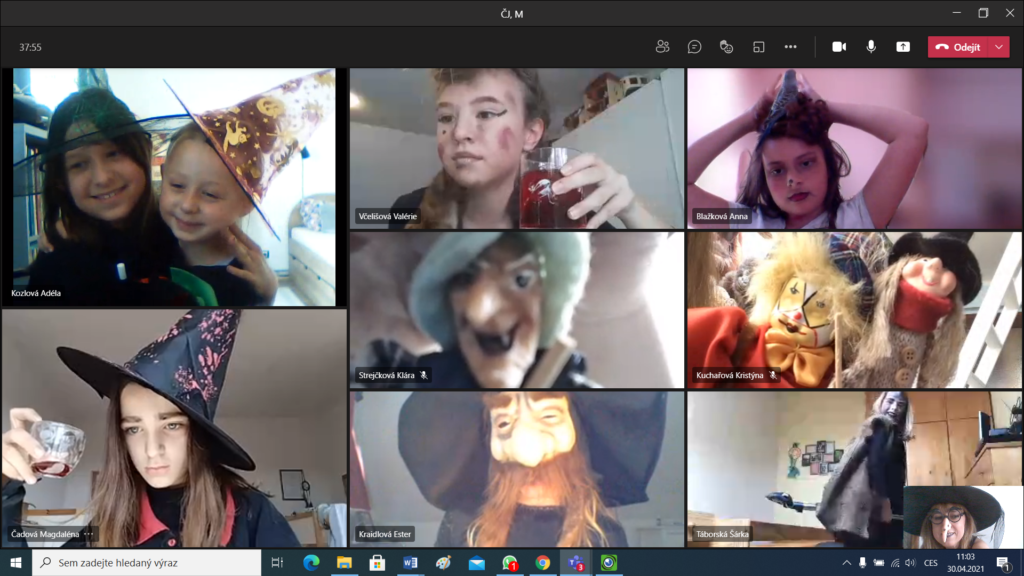Click the self-view video preview
Screen dimensions: 1024x576
[x=963, y=517]
